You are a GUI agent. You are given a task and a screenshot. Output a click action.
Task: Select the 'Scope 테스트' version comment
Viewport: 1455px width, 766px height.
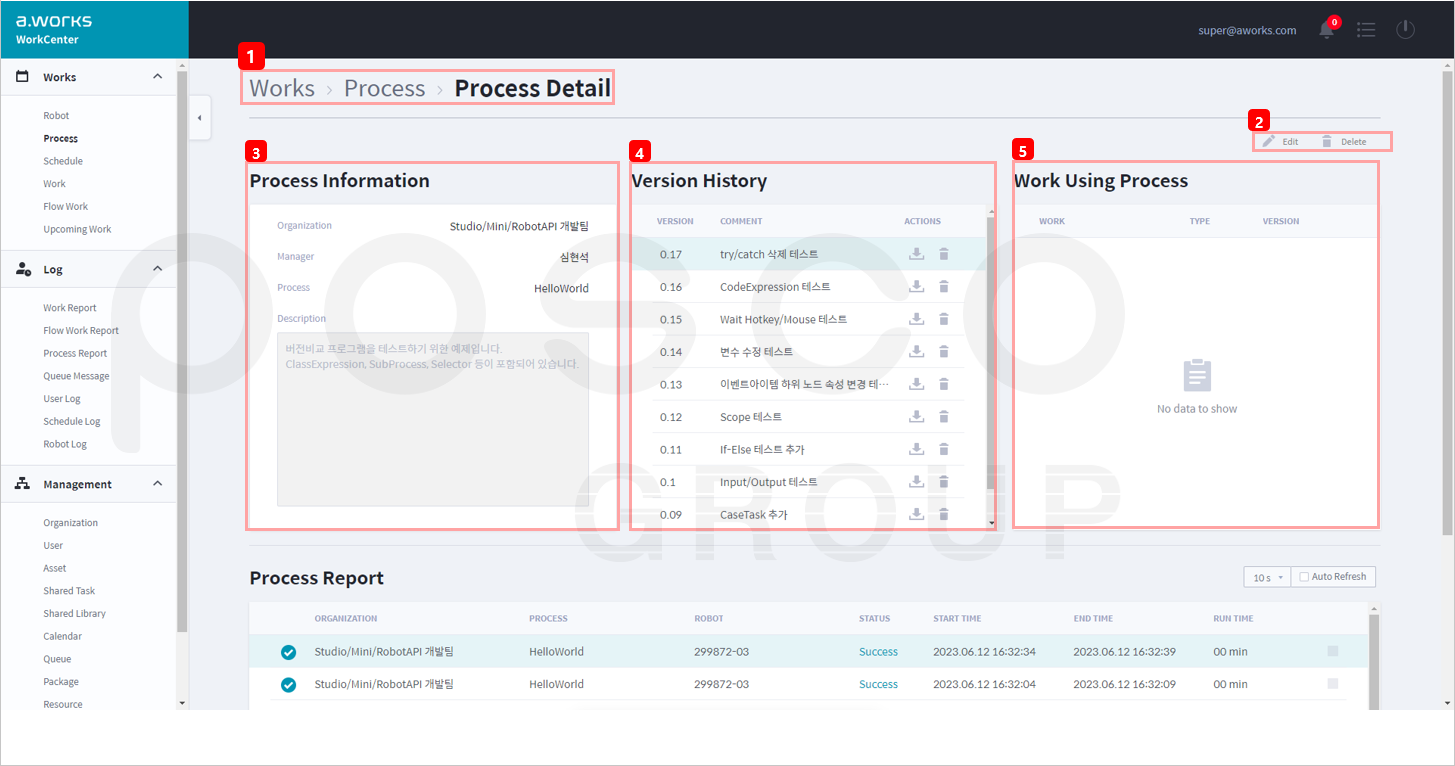(751, 417)
